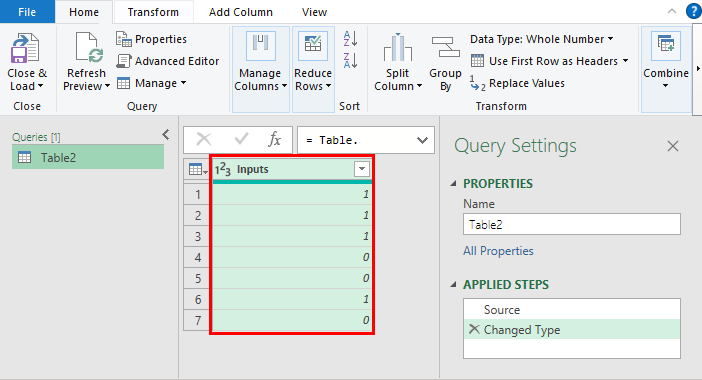Collapse the ribbon with the caret
This screenshot has width=702, height=380.
pos(672,12)
